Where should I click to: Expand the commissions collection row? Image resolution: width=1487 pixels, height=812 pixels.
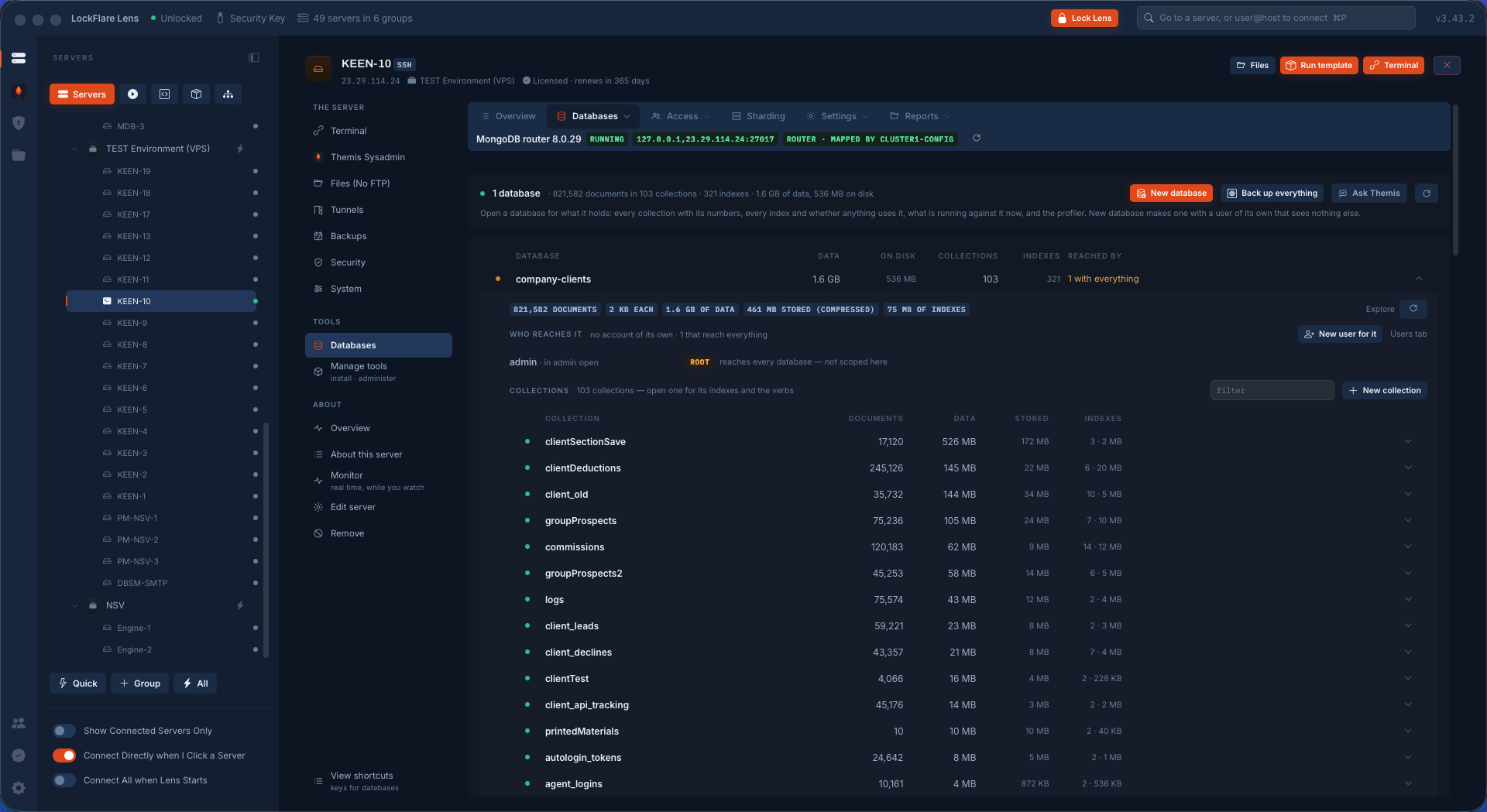pyautogui.click(x=1408, y=546)
